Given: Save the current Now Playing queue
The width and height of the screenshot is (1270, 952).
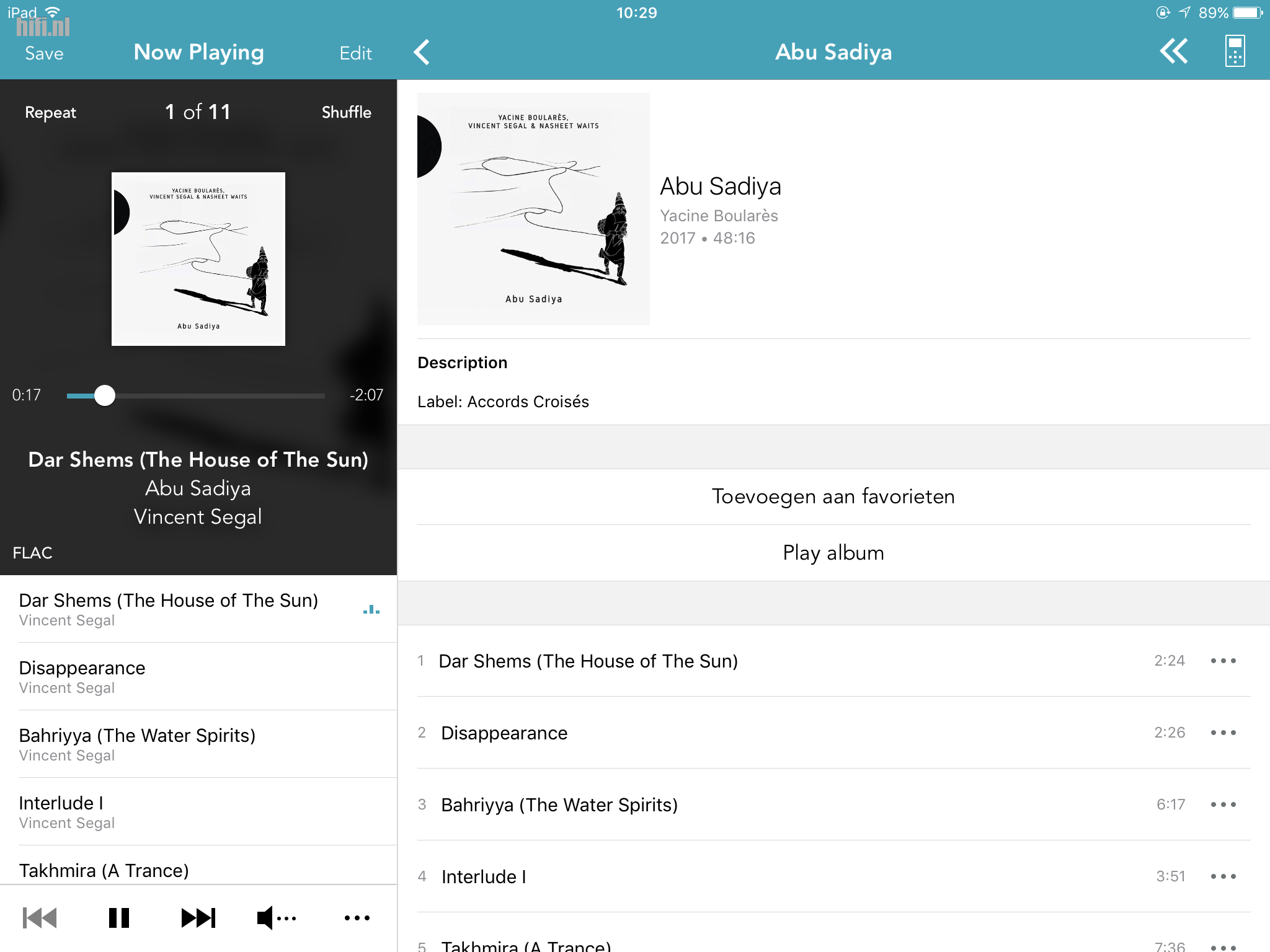Looking at the screenshot, I should [x=44, y=53].
